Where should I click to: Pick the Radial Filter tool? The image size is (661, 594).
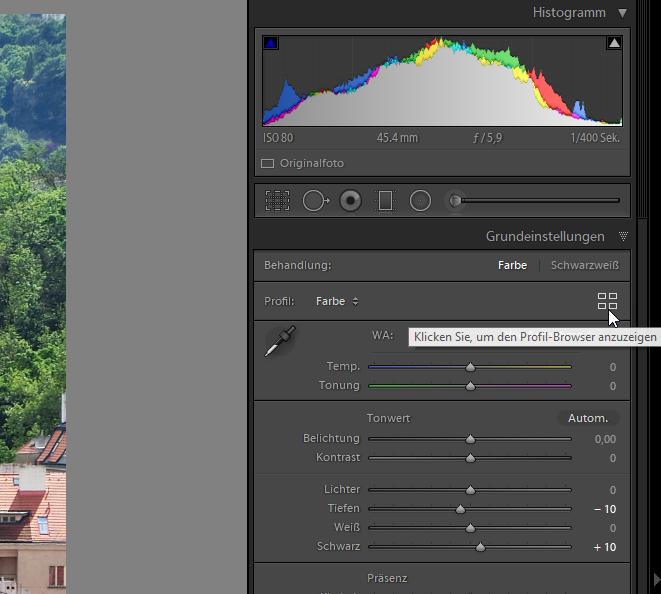point(420,201)
